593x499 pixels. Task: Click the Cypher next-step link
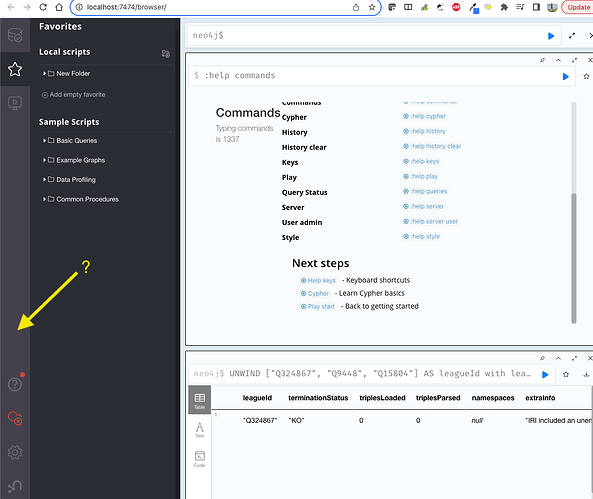(x=315, y=294)
